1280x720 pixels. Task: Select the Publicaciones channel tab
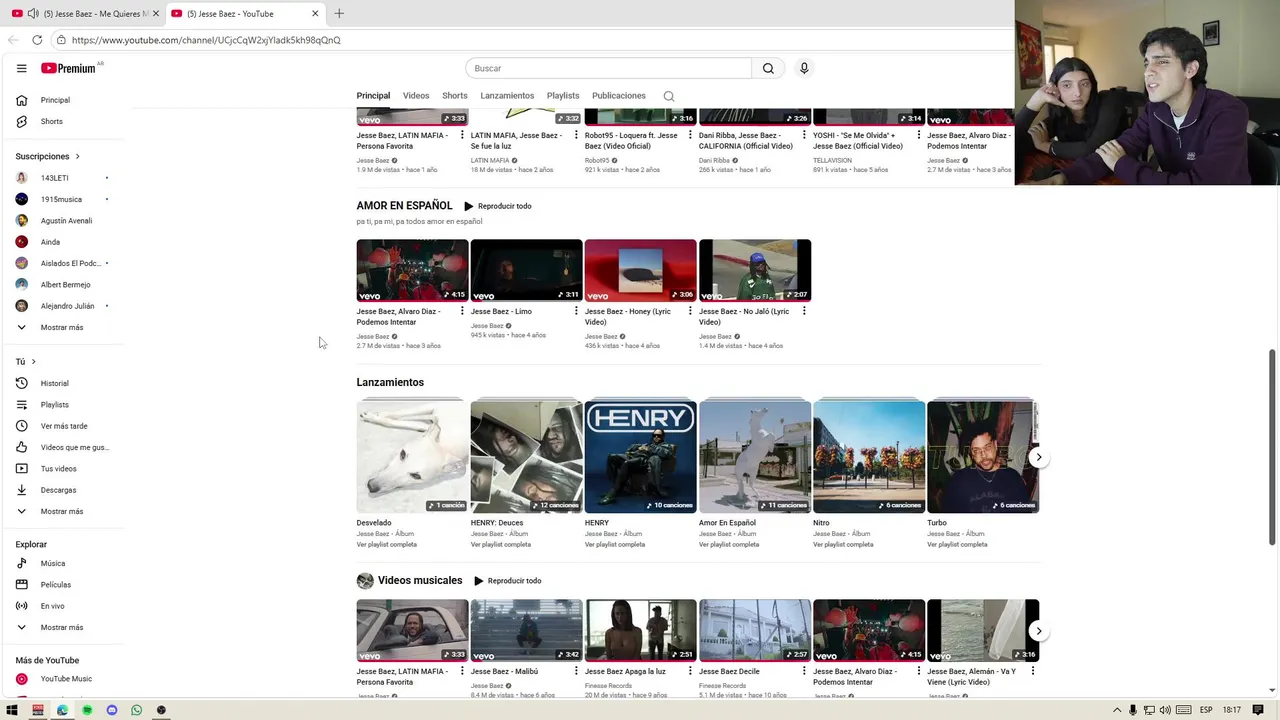tap(619, 96)
